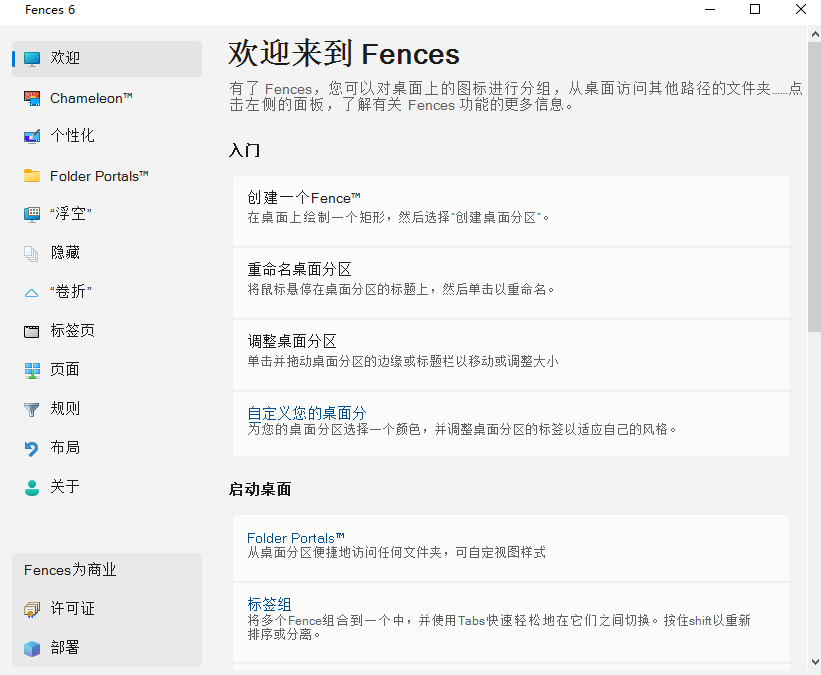The width and height of the screenshot is (821, 675).
Task: Click the "卷折" roll-up icon
Action: pyautogui.click(x=31, y=292)
